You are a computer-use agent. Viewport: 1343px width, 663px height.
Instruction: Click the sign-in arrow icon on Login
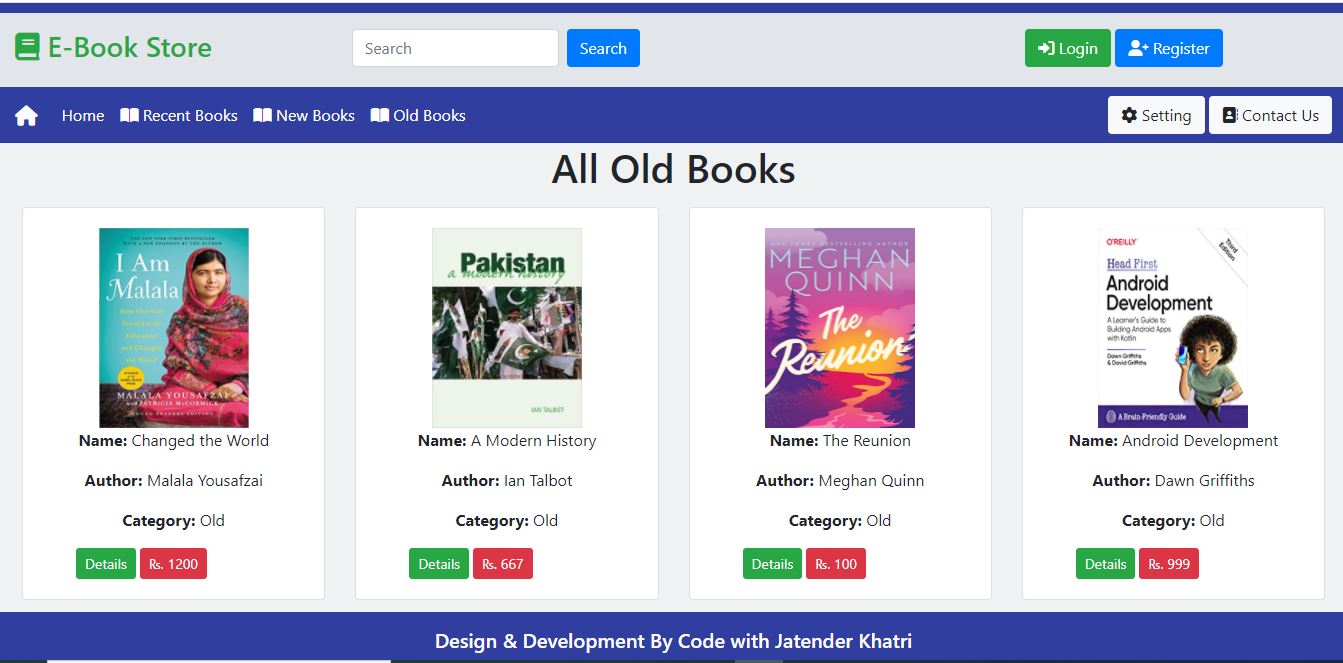[x=1046, y=48]
